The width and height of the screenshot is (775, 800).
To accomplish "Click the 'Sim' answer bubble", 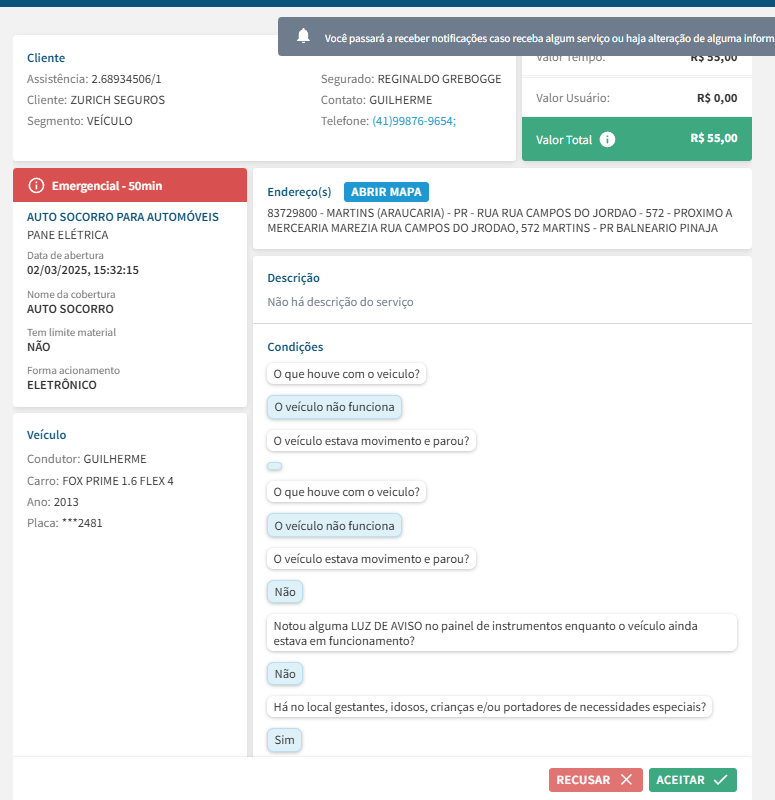I will (x=285, y=740).
